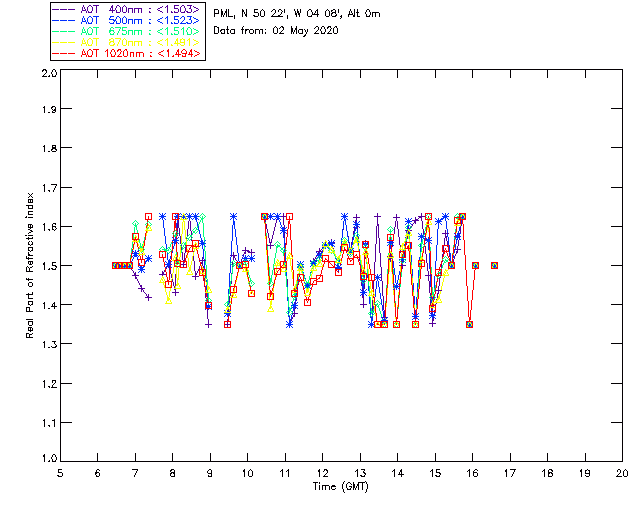Click the 'Time (GMT)' x-axis title
This screenshot has width=640, height=512.
click(341, 486)
